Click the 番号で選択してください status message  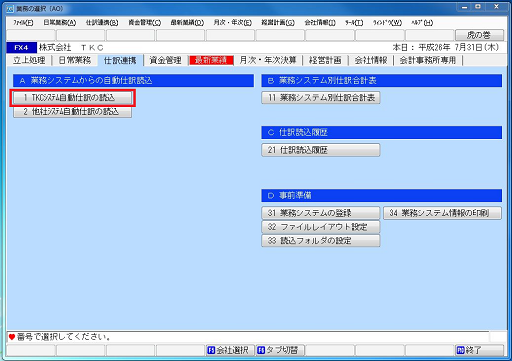pyautogui.click(x=64, y=337)
